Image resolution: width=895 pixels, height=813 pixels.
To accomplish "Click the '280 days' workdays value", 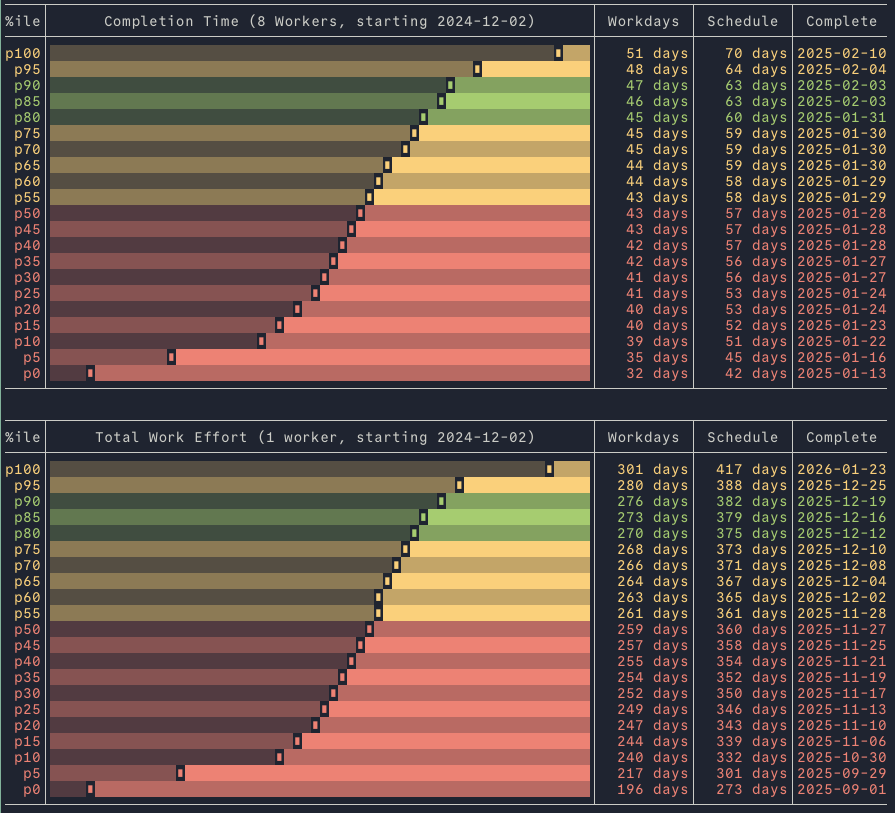I will click(652, 486).
